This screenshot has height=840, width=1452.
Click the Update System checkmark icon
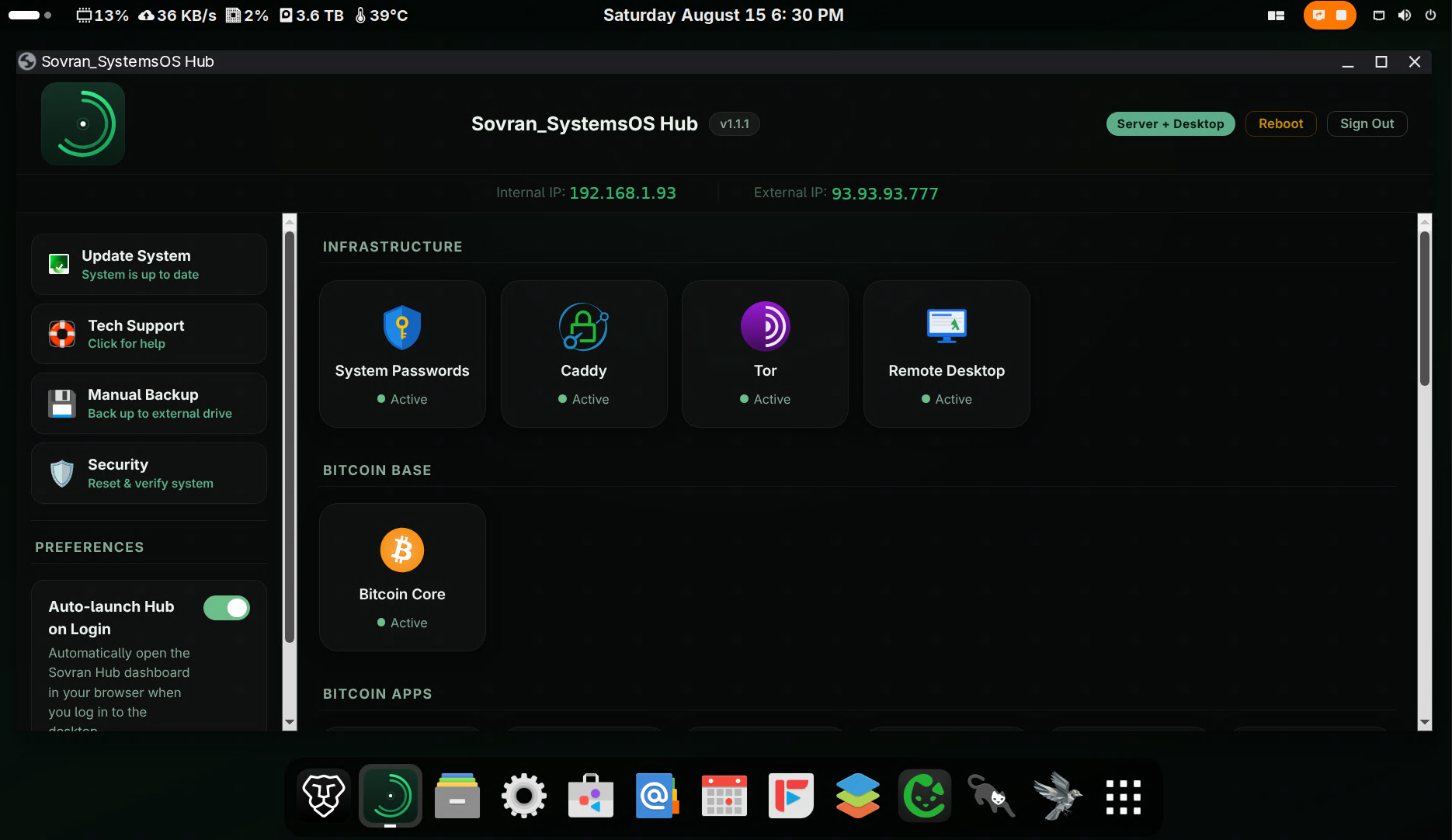pos(59,264)
